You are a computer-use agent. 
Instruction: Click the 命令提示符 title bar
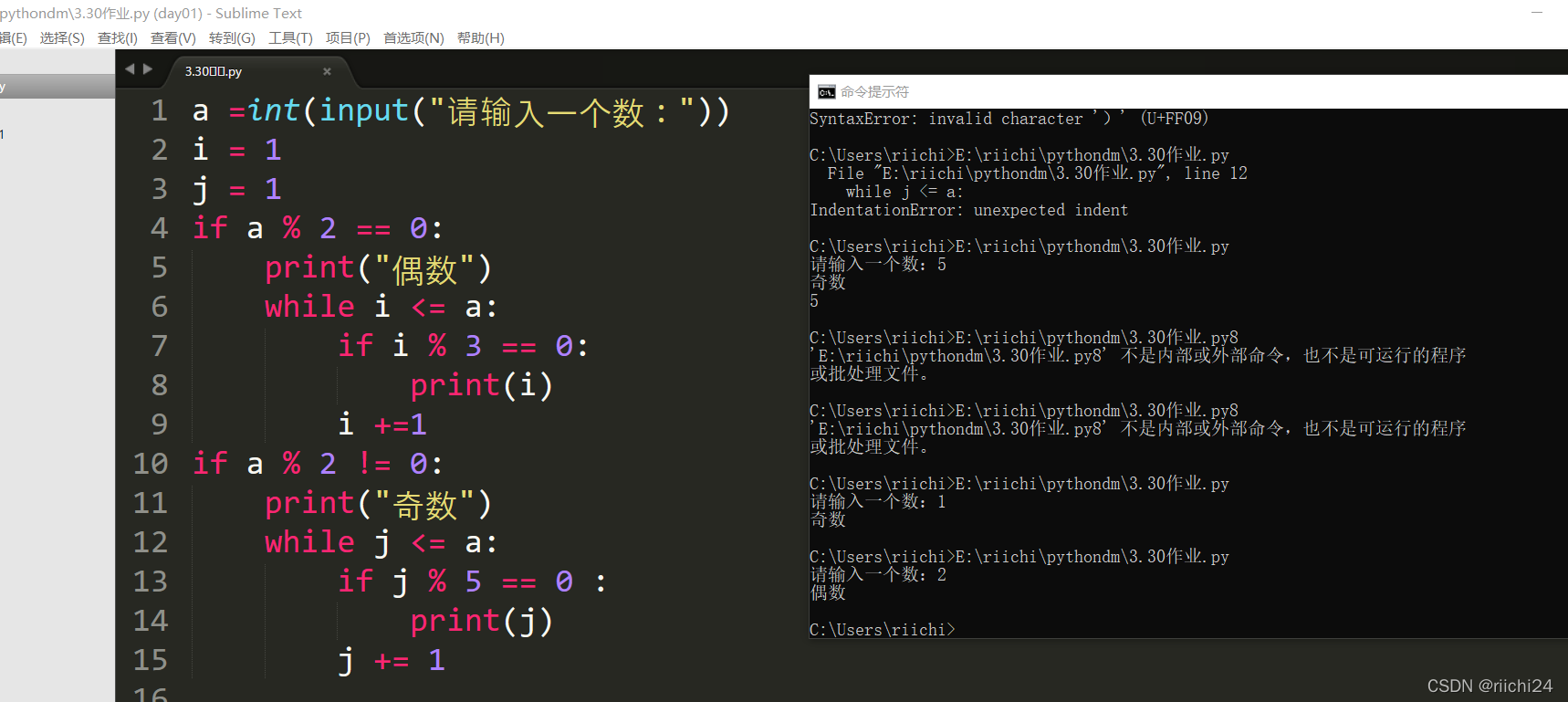[1188, 92]
